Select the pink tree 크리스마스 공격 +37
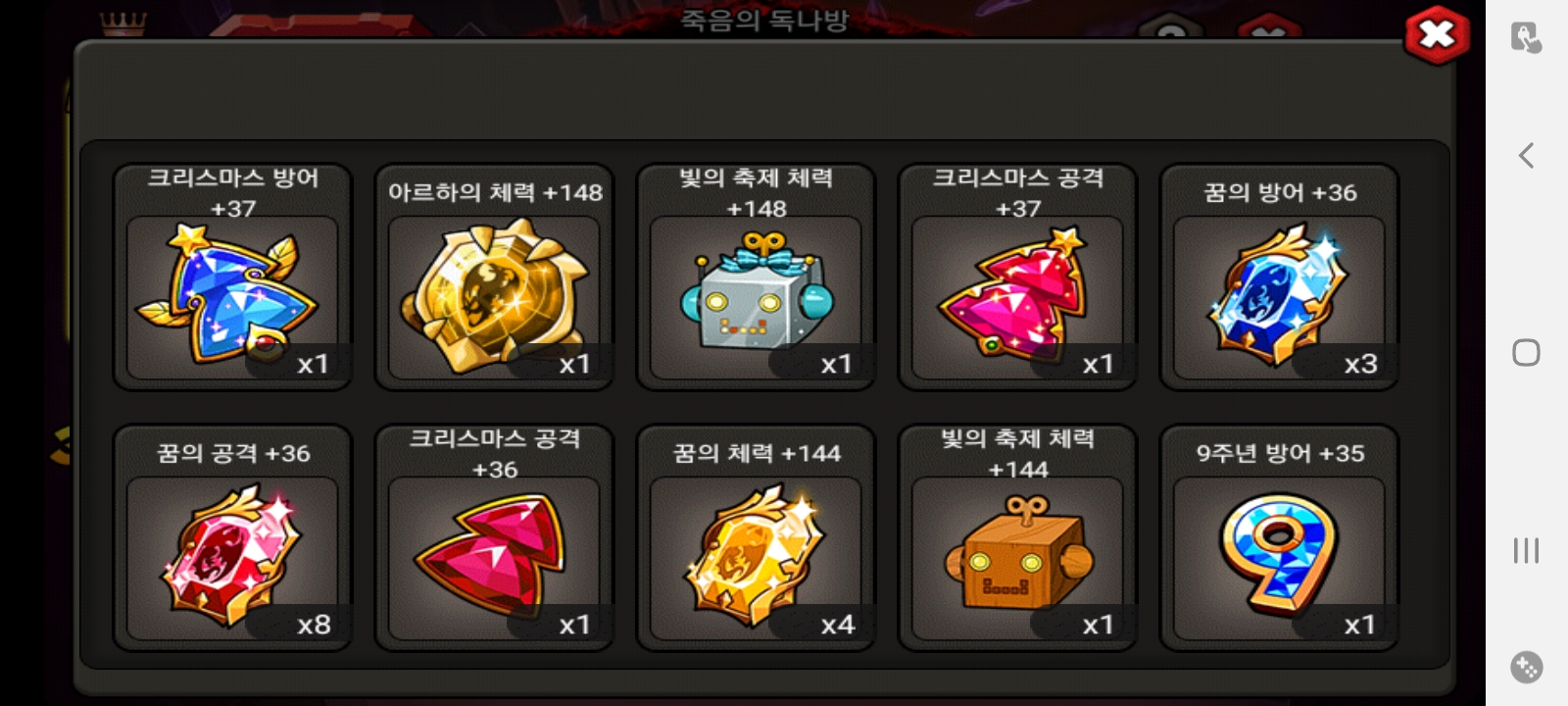This screenshot has height=706, width=1568. (1017, 295)
